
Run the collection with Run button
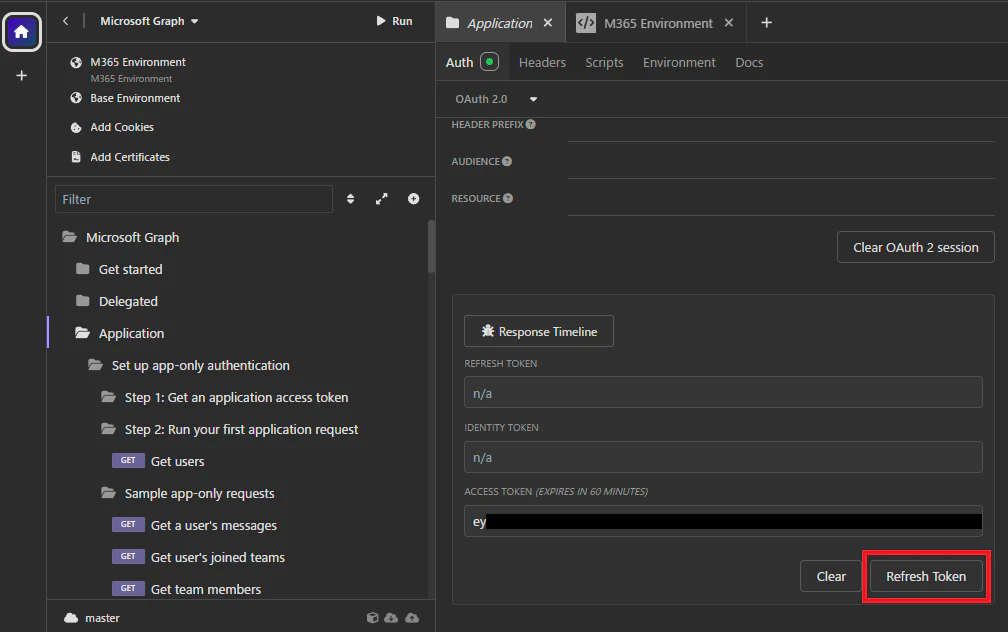[x=394, y=21]
